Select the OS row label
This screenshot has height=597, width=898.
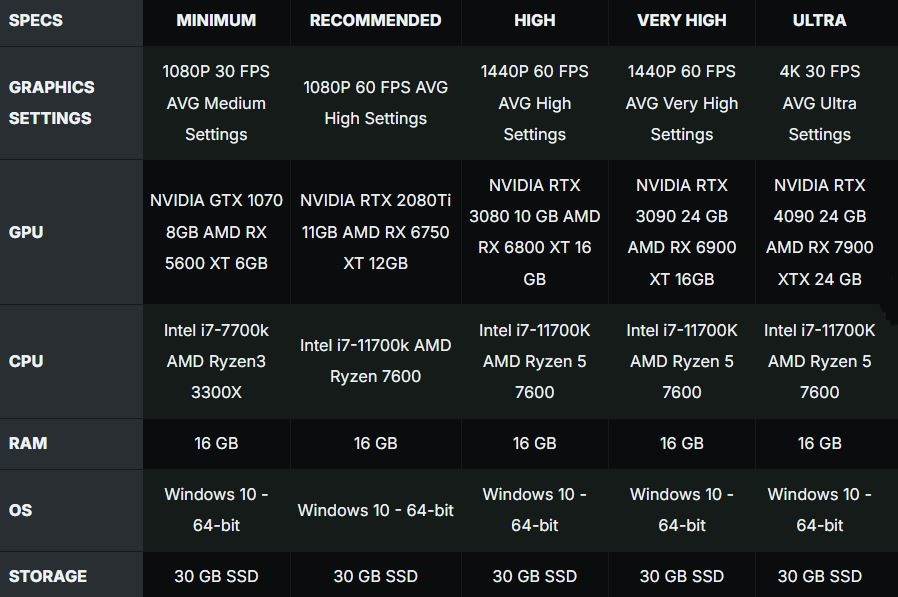click(20, 510)
